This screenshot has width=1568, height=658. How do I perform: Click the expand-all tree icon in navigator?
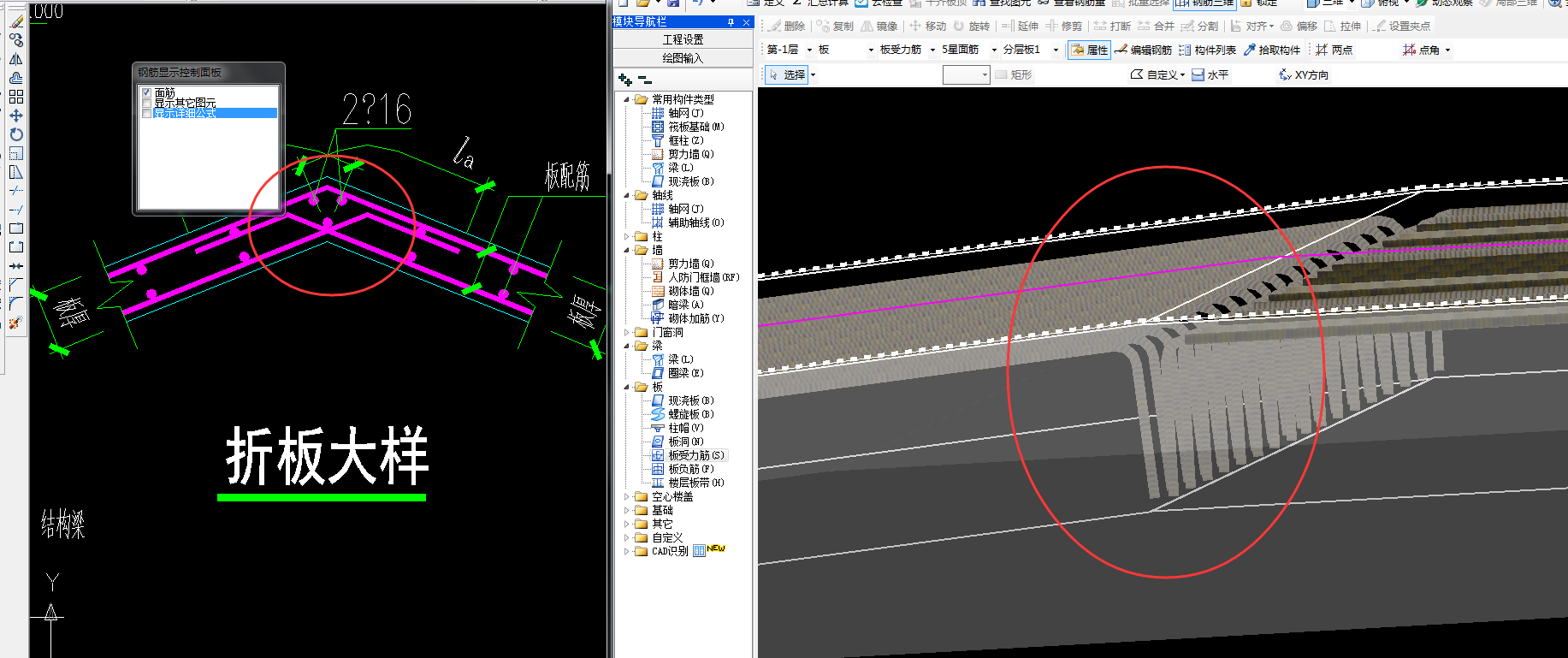tap(625, 80)
